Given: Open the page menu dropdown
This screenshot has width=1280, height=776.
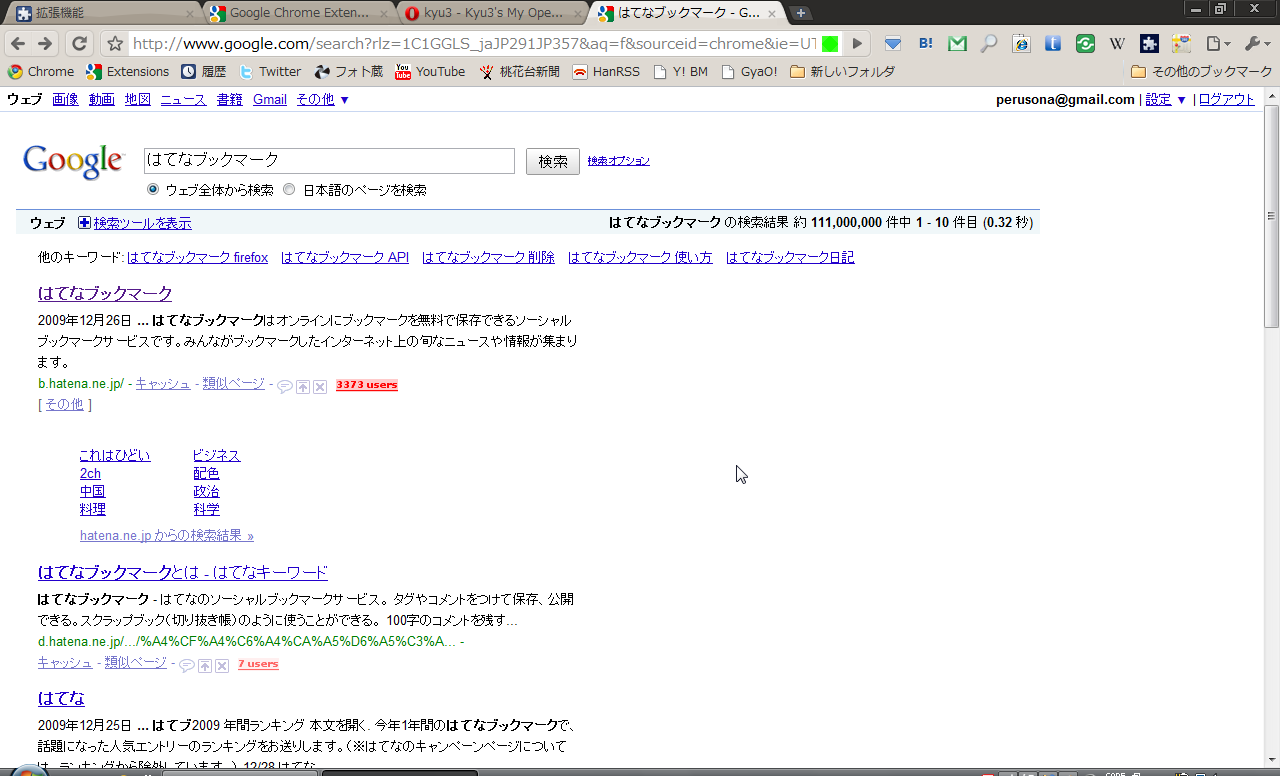Looking at the screenshot, I should click(x=1218, y=44).
